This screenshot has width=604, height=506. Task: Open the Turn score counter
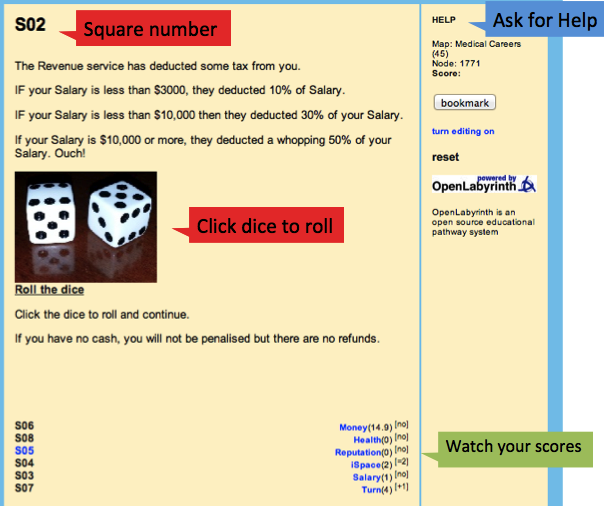pos(371,490)
